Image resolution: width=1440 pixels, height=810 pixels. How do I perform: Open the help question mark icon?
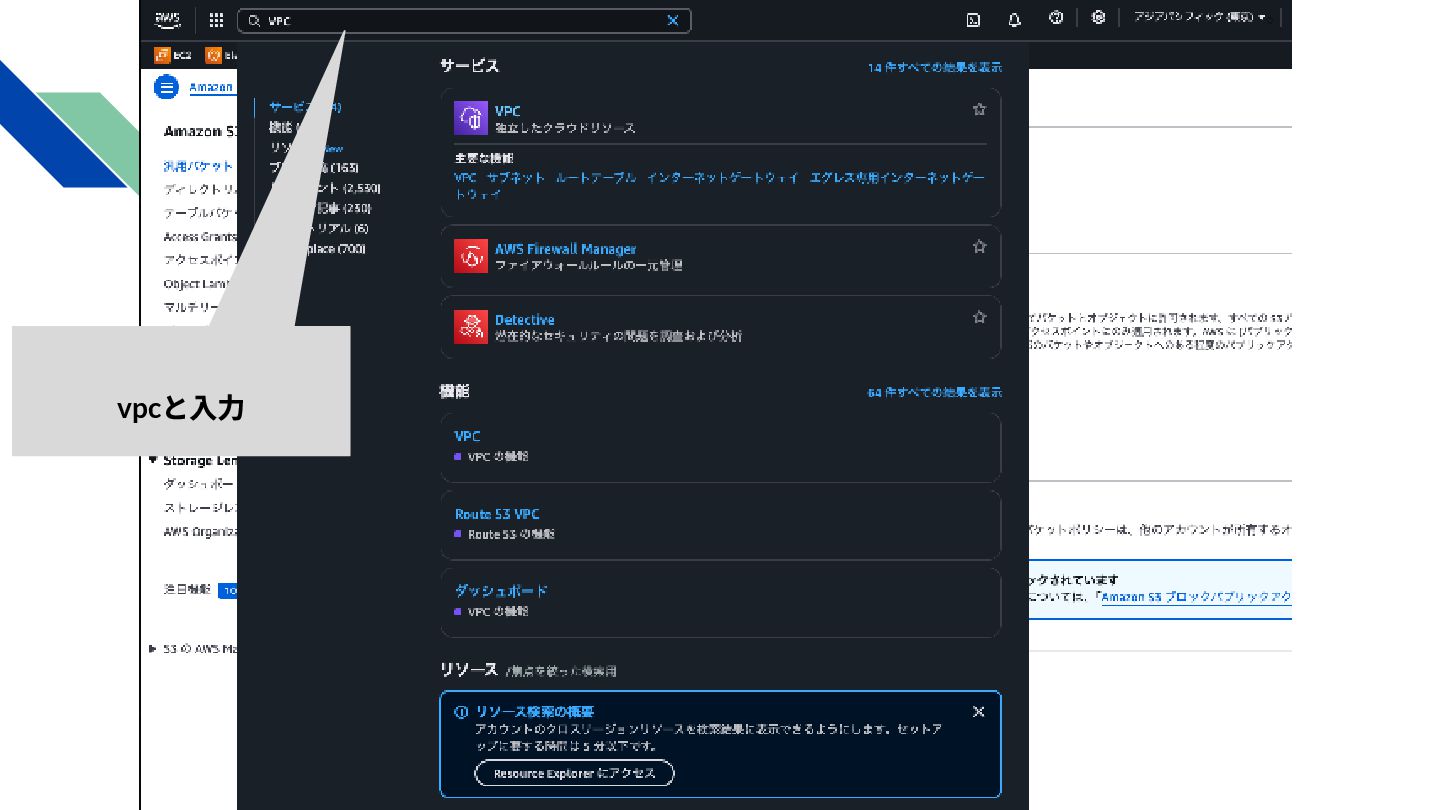pyautogui.click(x=1055, y=18)
